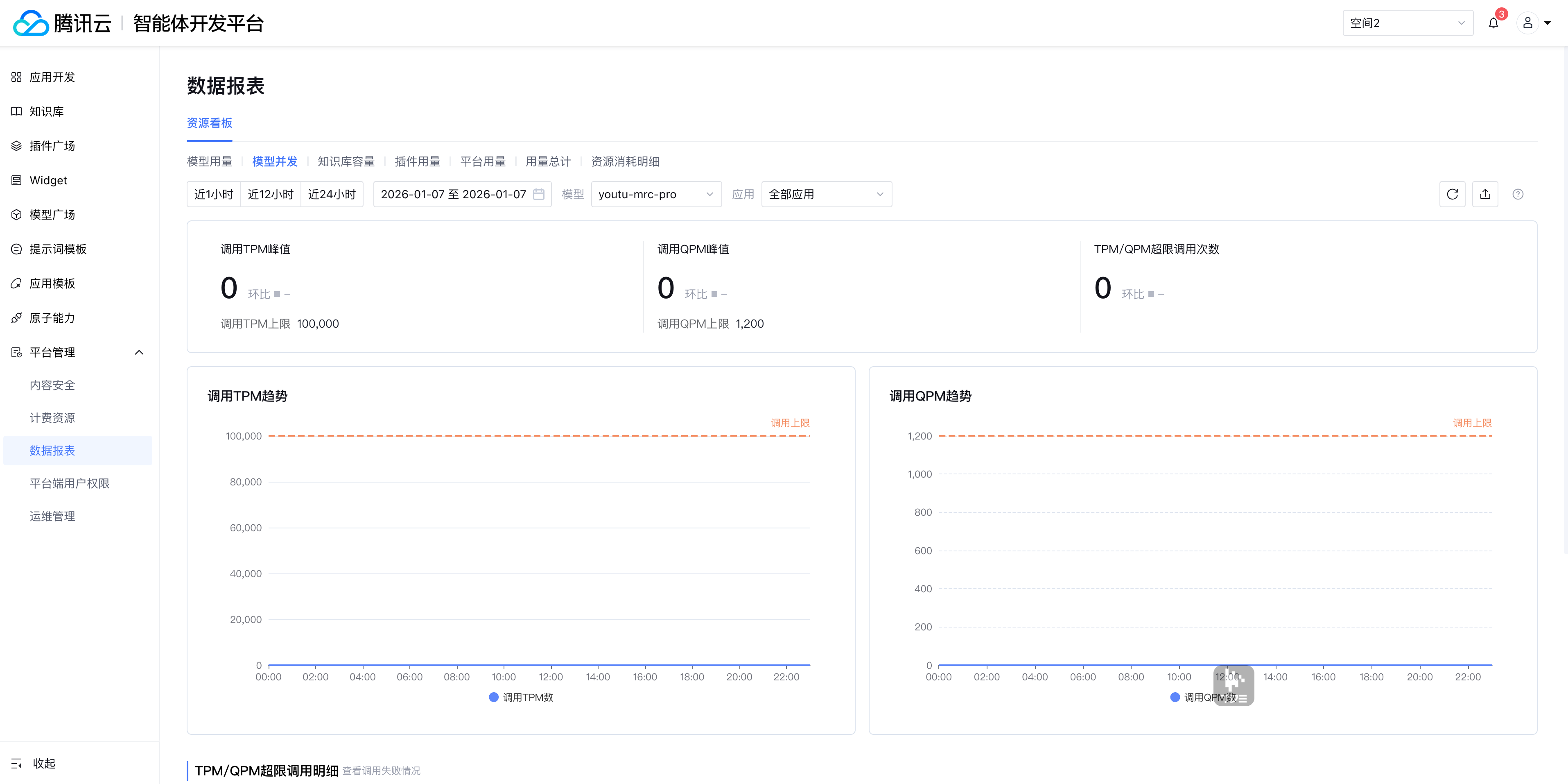
Task: Open 计费资源 in the sidebar
Action: tap(52, 418)
